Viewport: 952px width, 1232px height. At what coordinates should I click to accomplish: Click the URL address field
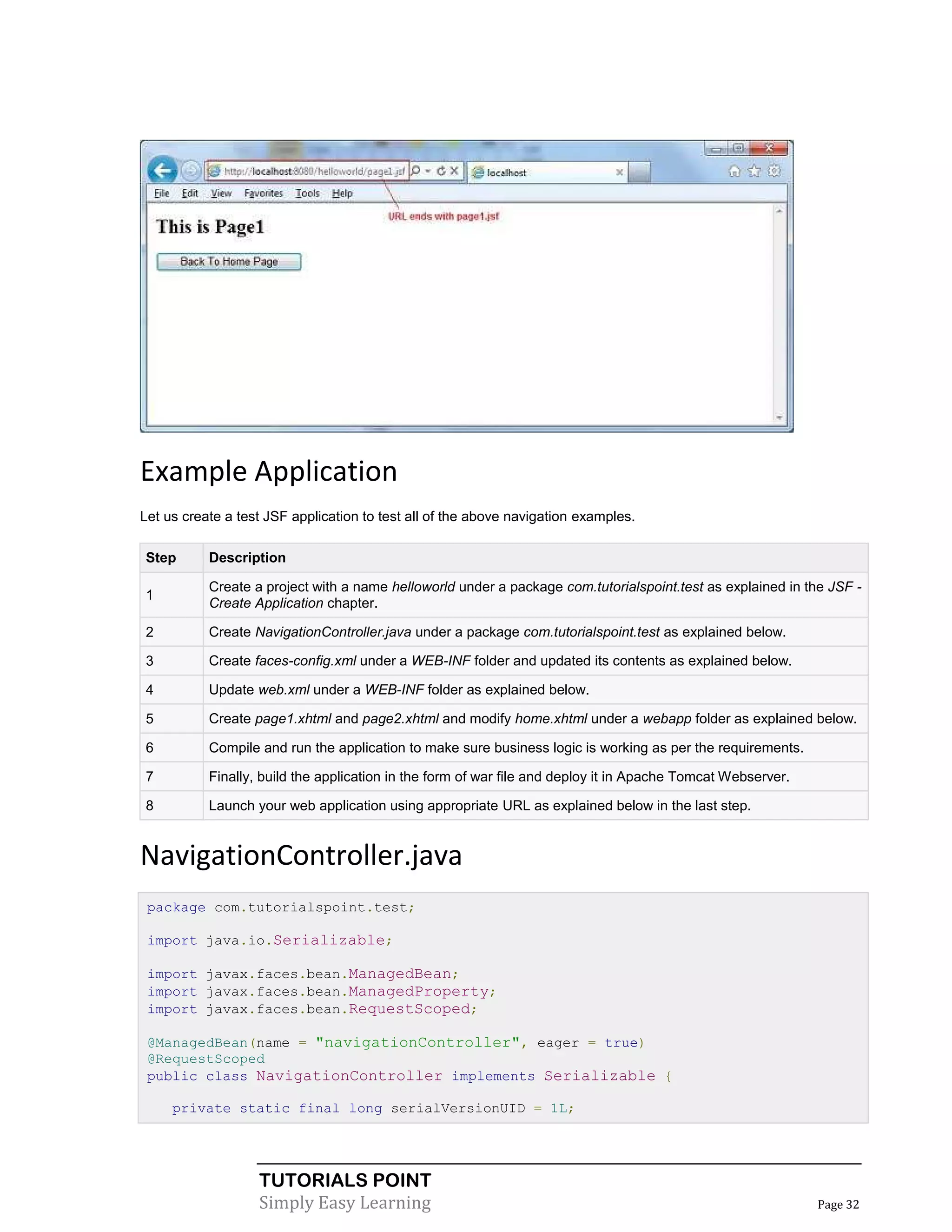pos(314,171)
